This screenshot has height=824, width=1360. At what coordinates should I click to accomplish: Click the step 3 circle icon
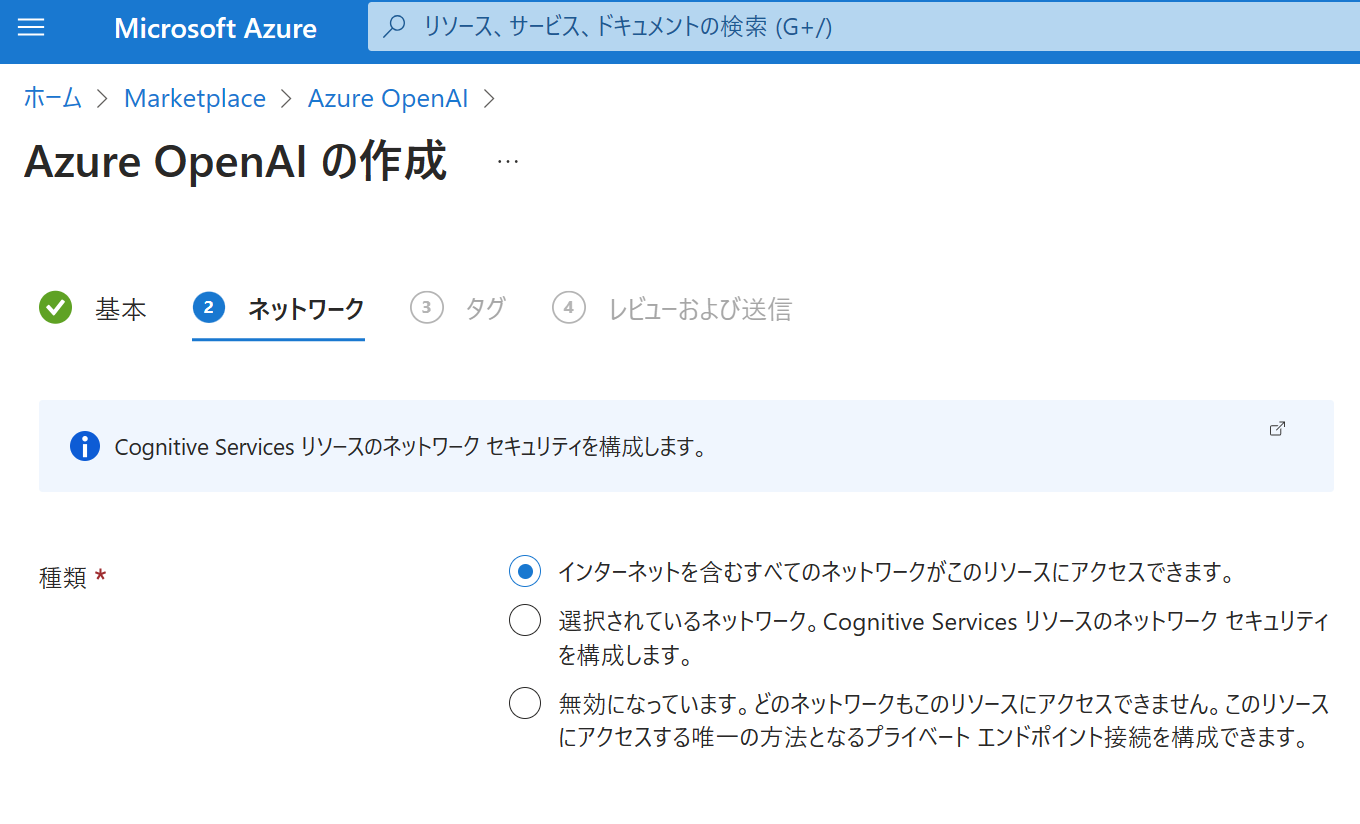[x=426, y=308]
